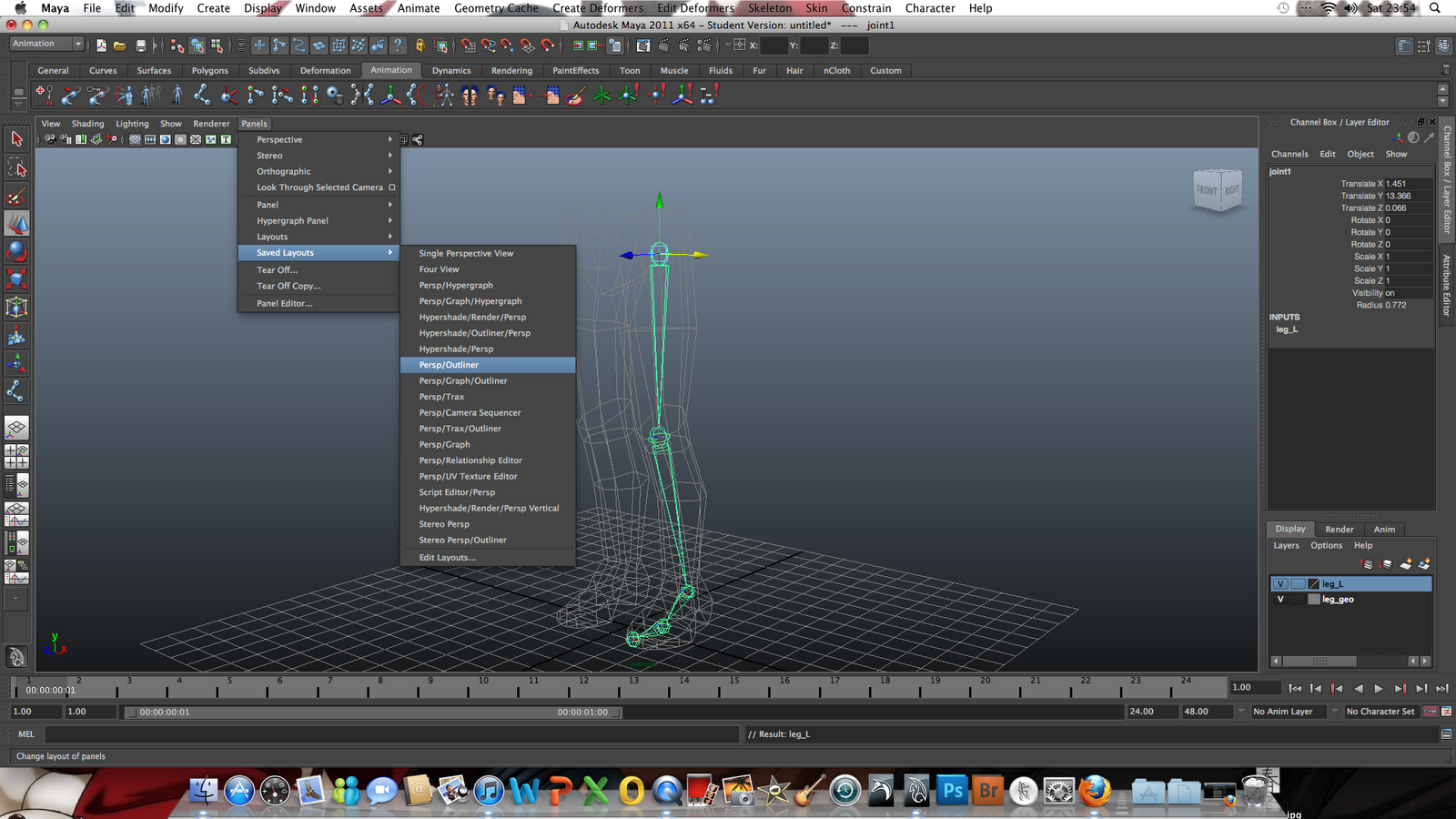Create a layer from selected objects
The image size is (1456, 819).
pyautogui.click(x=1424, y=563)
